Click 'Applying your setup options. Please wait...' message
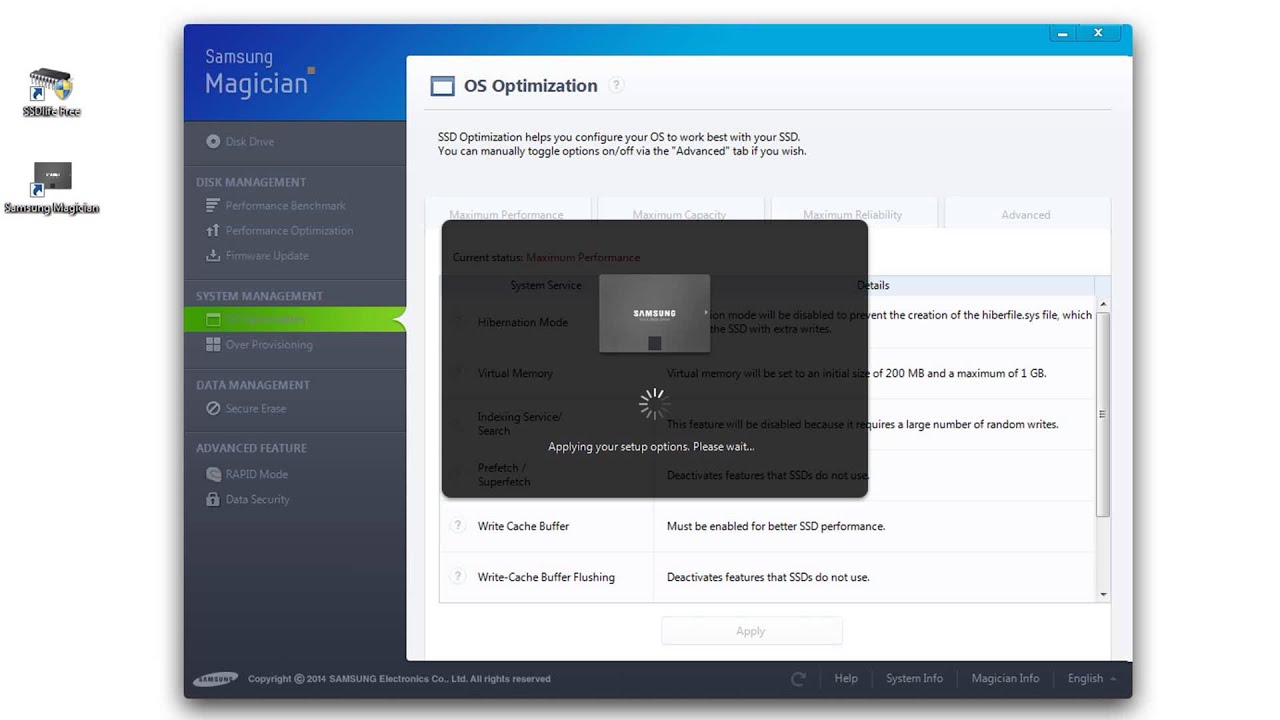This screenshot has width=1280, height=720. [x=651, y=447]
